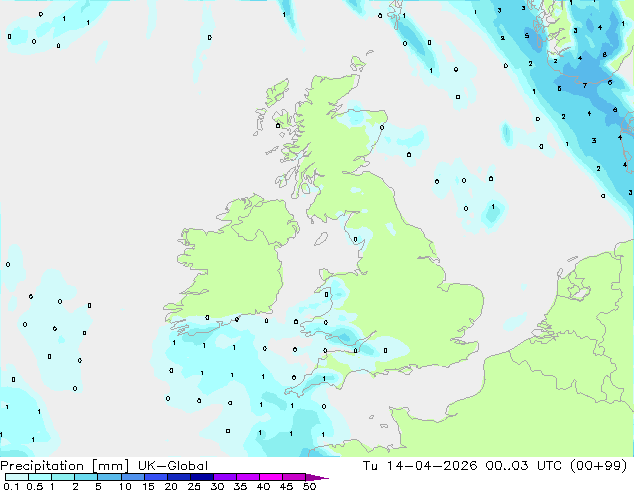Image resolution: width=634 pixels, height=490 pixels.
Task: Click the "Tu 14-04-2026" date text
Action: pyautogui.click(x=420, y=466)
